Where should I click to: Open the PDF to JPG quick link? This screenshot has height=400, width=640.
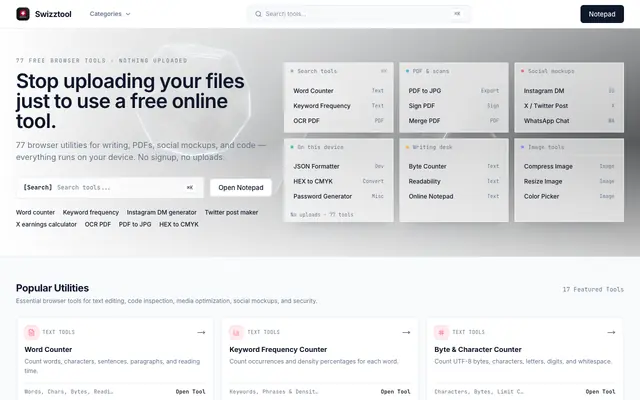(x=135, y=224)
